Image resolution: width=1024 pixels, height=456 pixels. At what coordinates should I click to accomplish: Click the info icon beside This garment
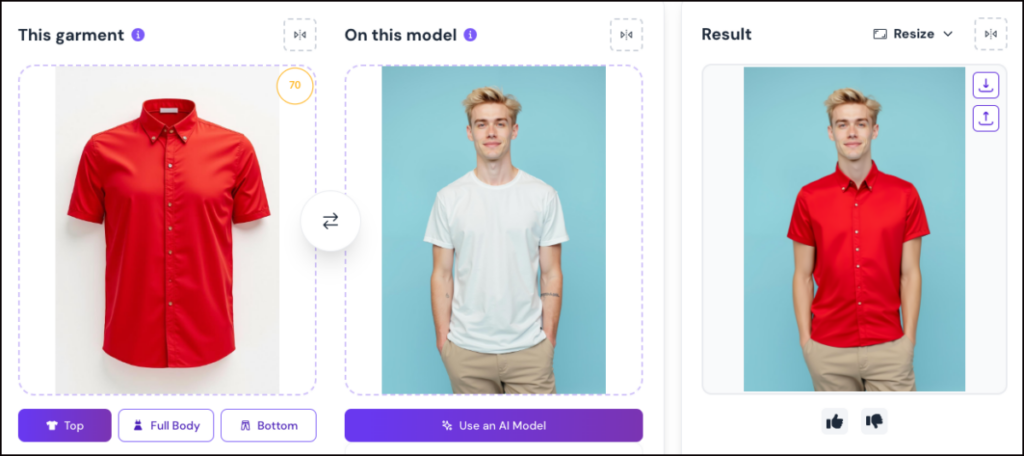(138, 35)
